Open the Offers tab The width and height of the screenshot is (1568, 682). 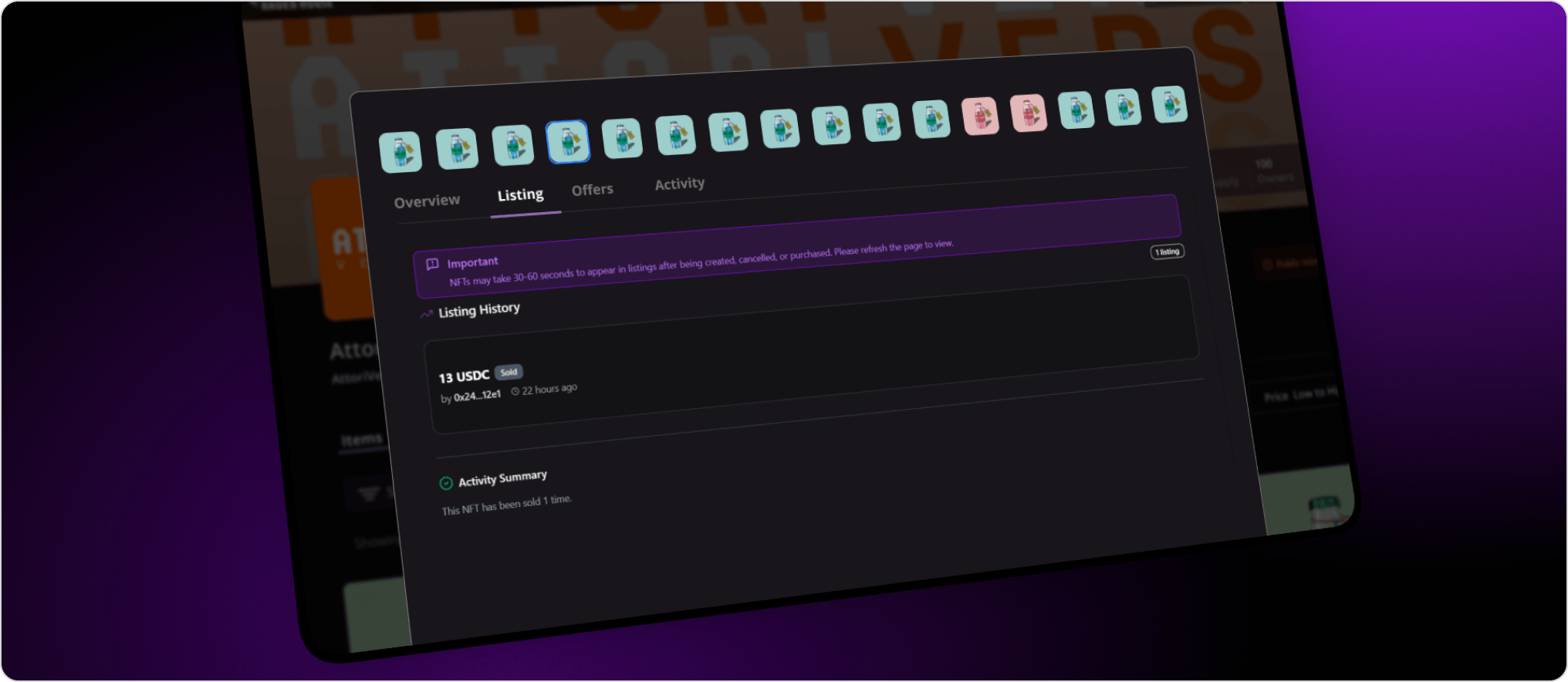[x=592, y=189]
